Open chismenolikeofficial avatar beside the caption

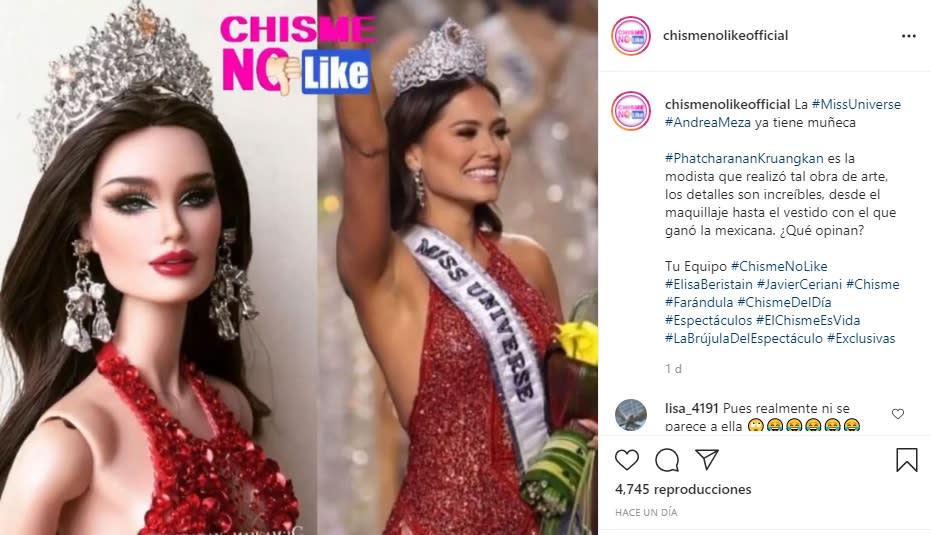tap(631, 110)
